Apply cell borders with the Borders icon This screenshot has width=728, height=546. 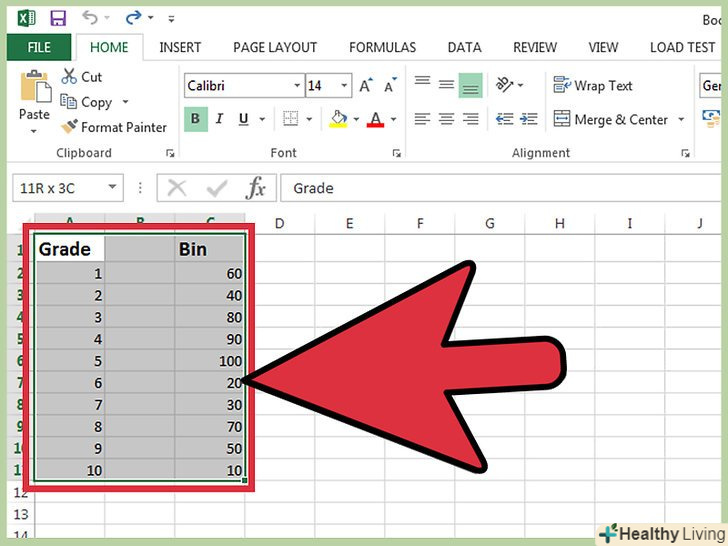(x=291, y=119)
